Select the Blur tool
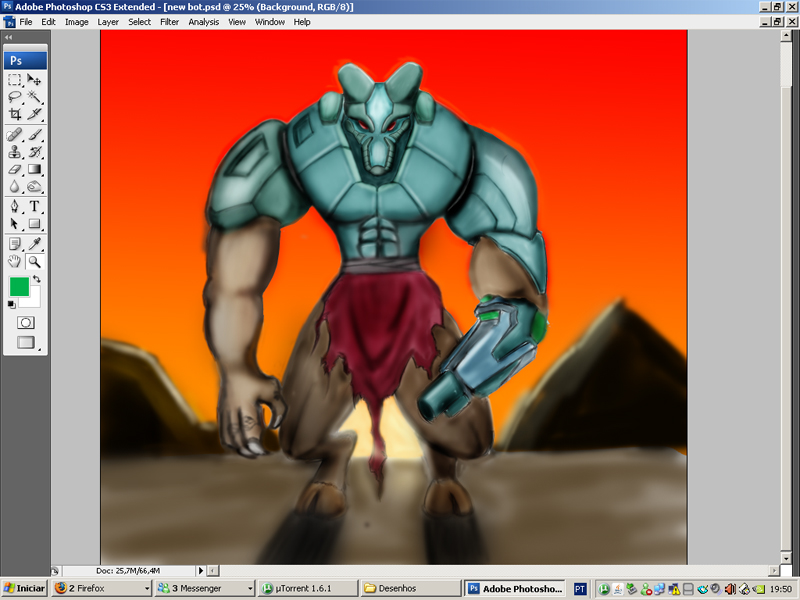Viewport: 800px width, 600px height. [14, 186]
